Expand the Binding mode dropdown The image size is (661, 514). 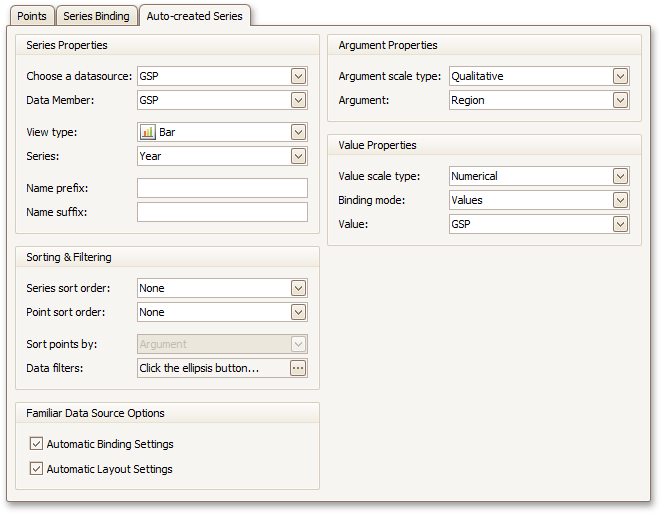click(x=620, y=200)
